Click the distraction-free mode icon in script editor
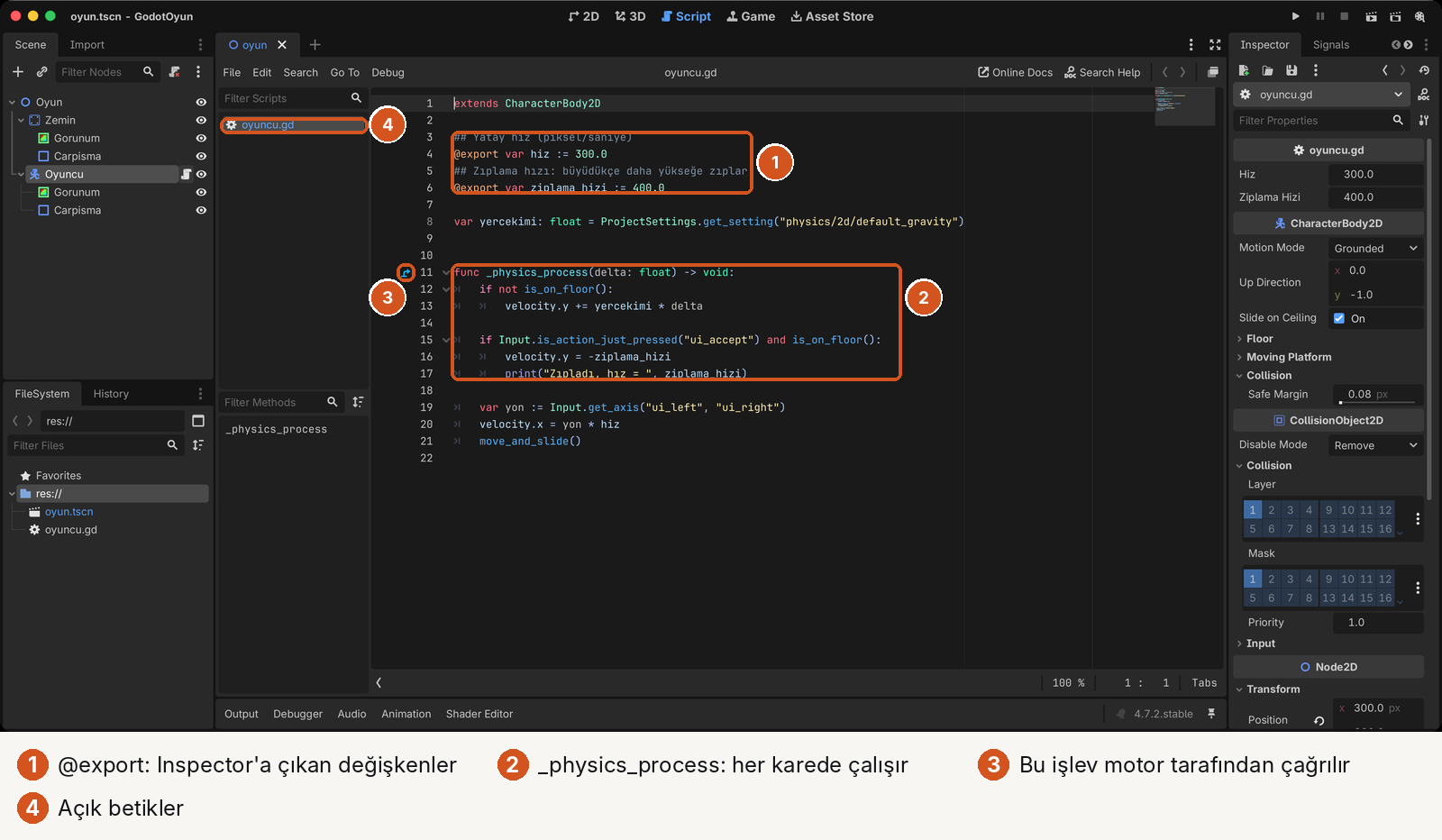The image size is (1442, 840). (x=1215, y=45)
